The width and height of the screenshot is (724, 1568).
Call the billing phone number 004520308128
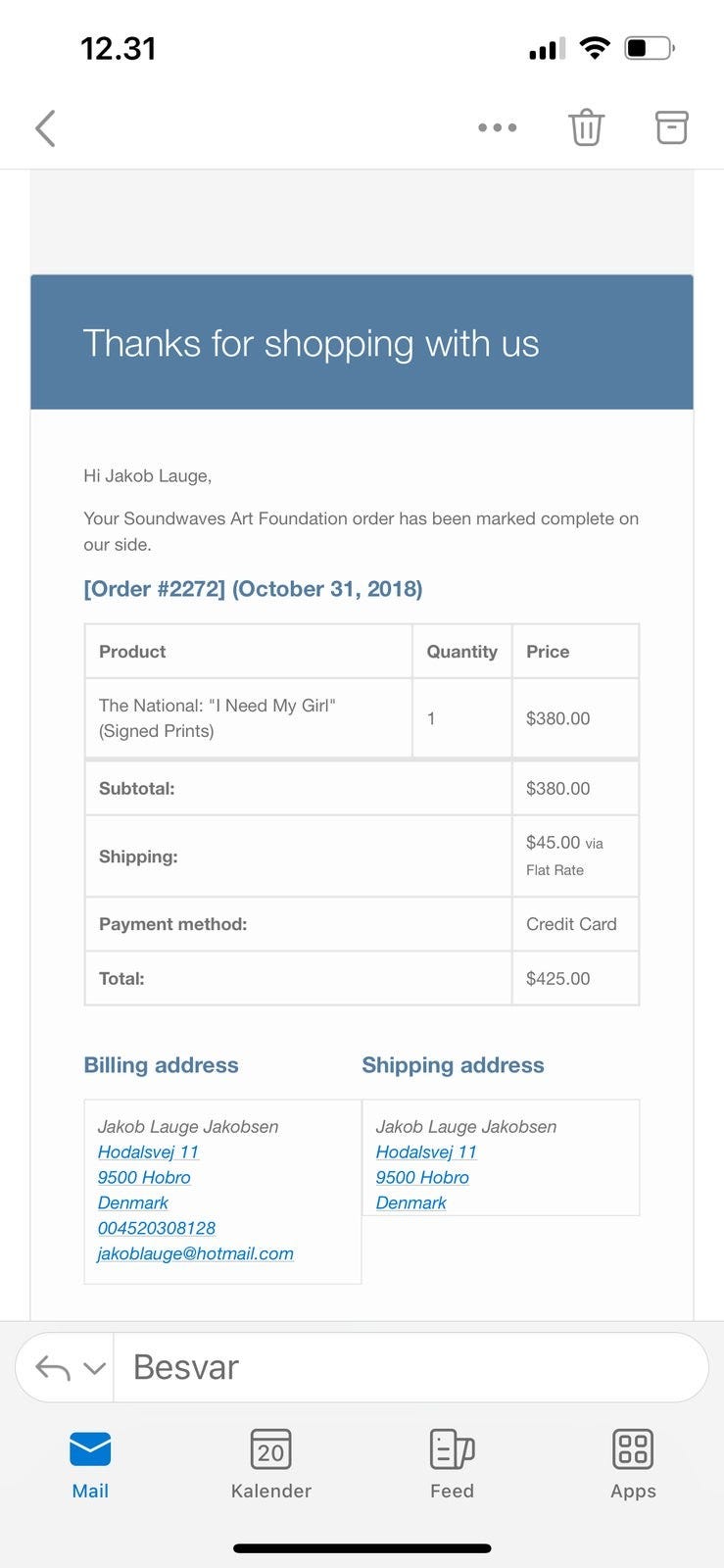tap(157, 1228)
